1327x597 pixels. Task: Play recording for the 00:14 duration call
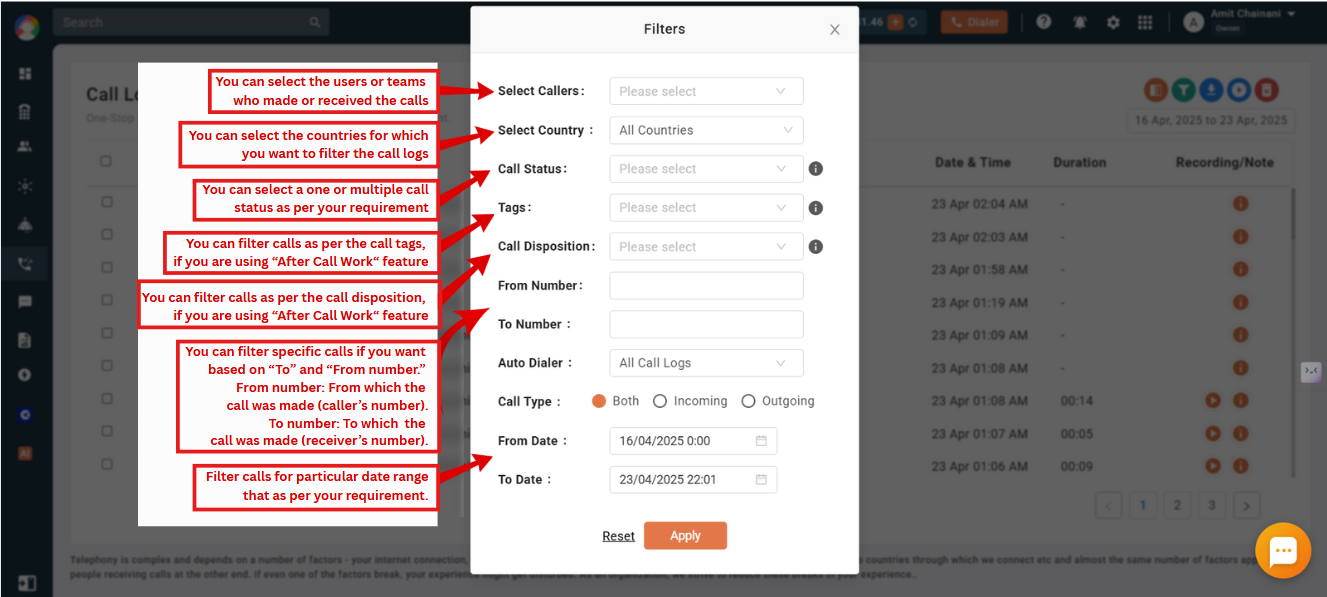(x=1212, y=401)
